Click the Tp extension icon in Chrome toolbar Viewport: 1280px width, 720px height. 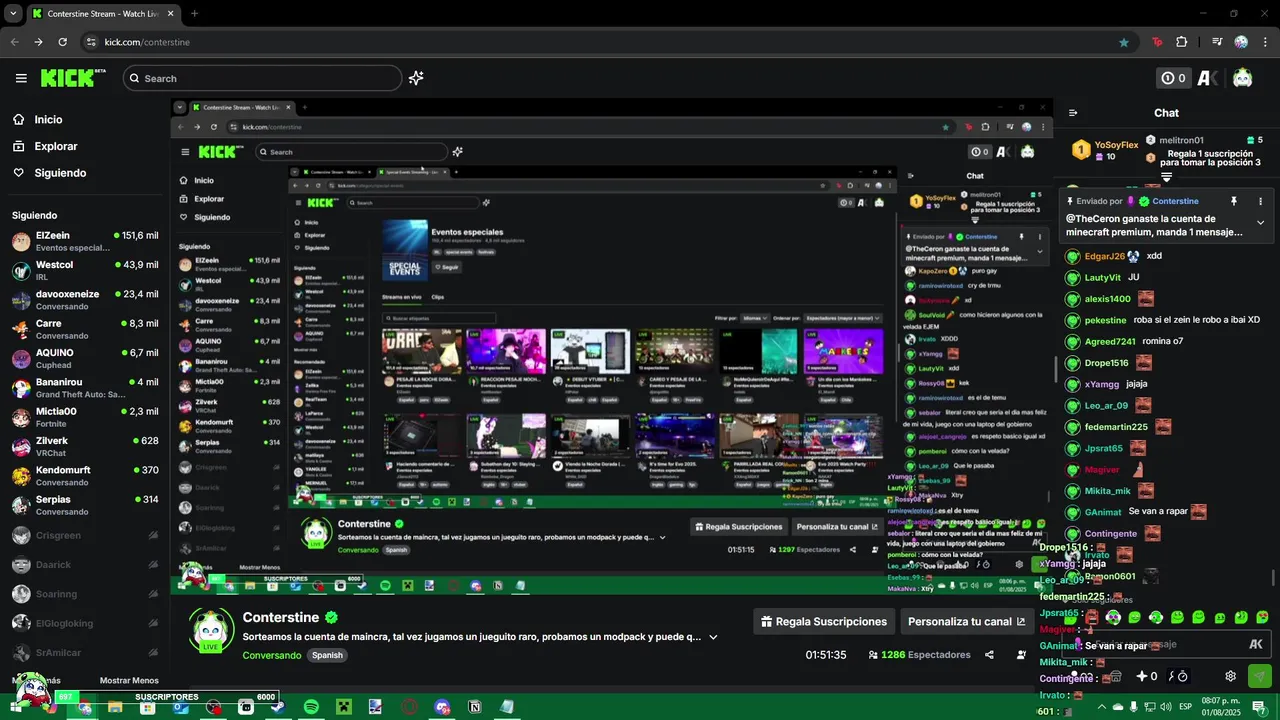1157,42
